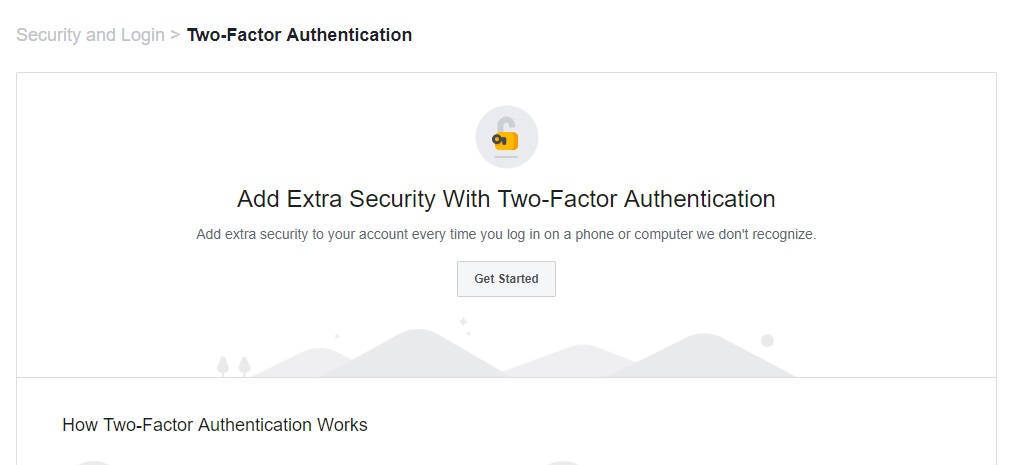Click the small sparkle below the large star
The height and width of the screenshot is (465, 1015).
[x=469, y=333]
